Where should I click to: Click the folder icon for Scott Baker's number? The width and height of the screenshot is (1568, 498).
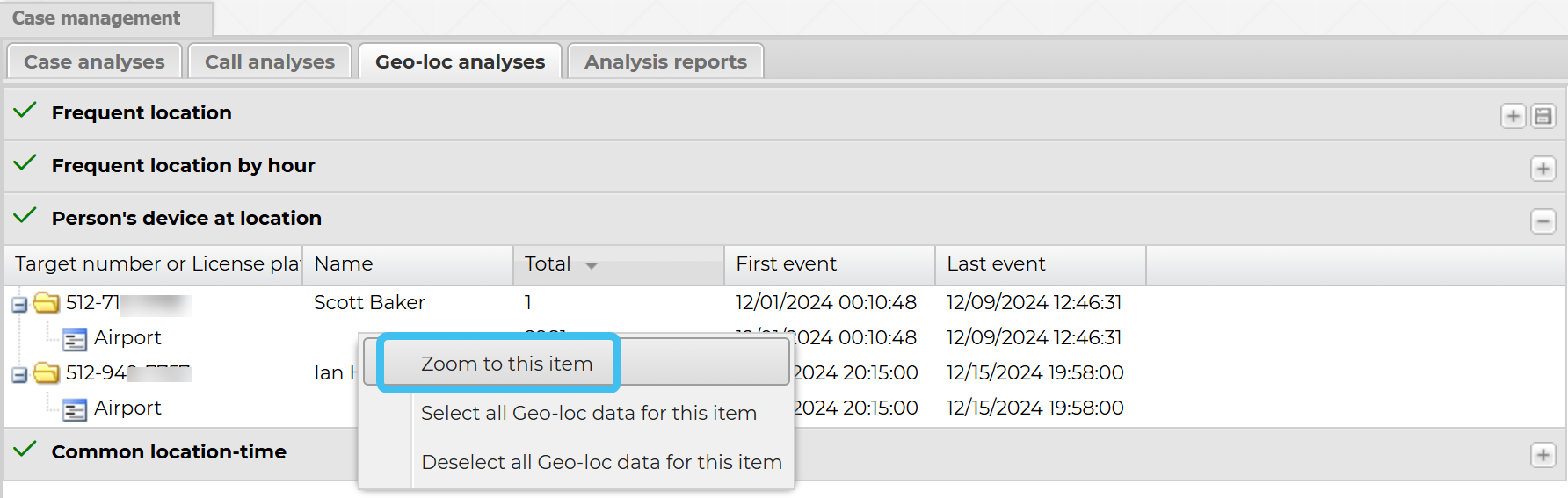tap(46, 303)
